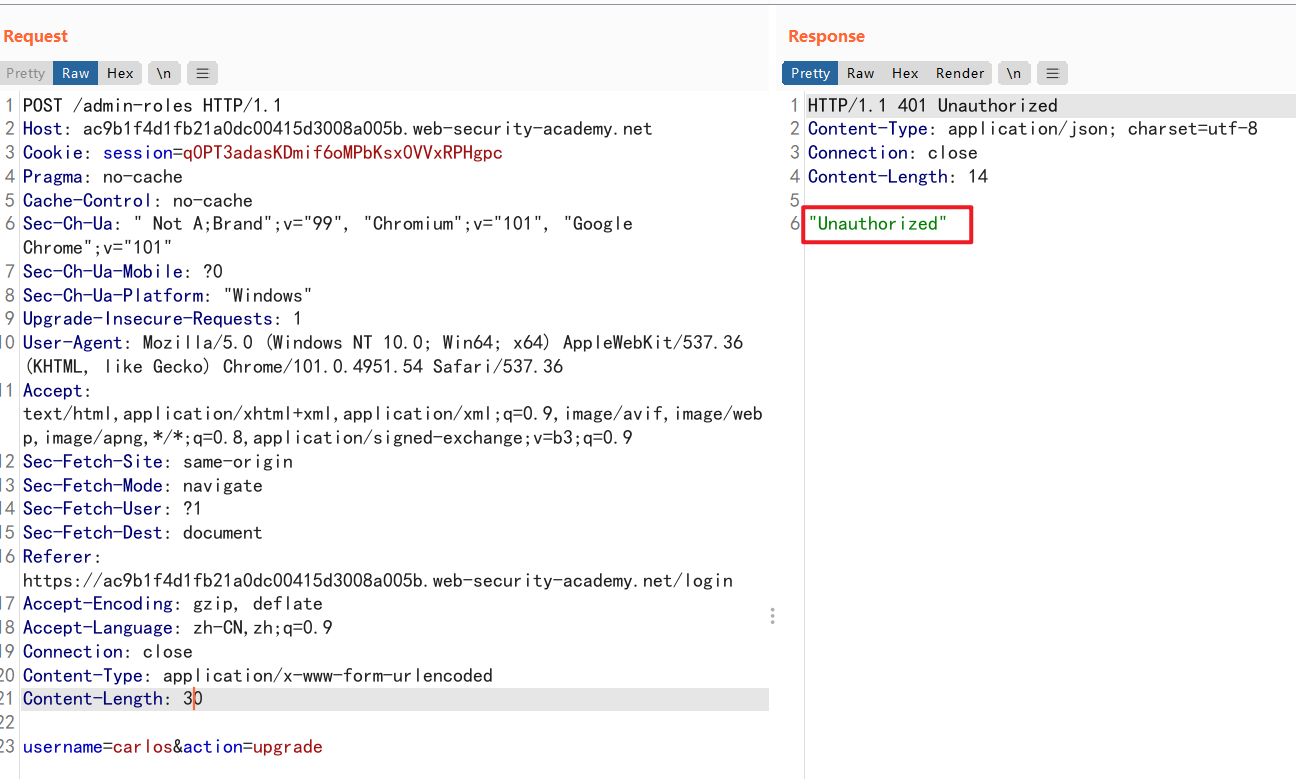Select the Raw tab in Request panel
This screenshot has height=779, width=1296.
76,73
